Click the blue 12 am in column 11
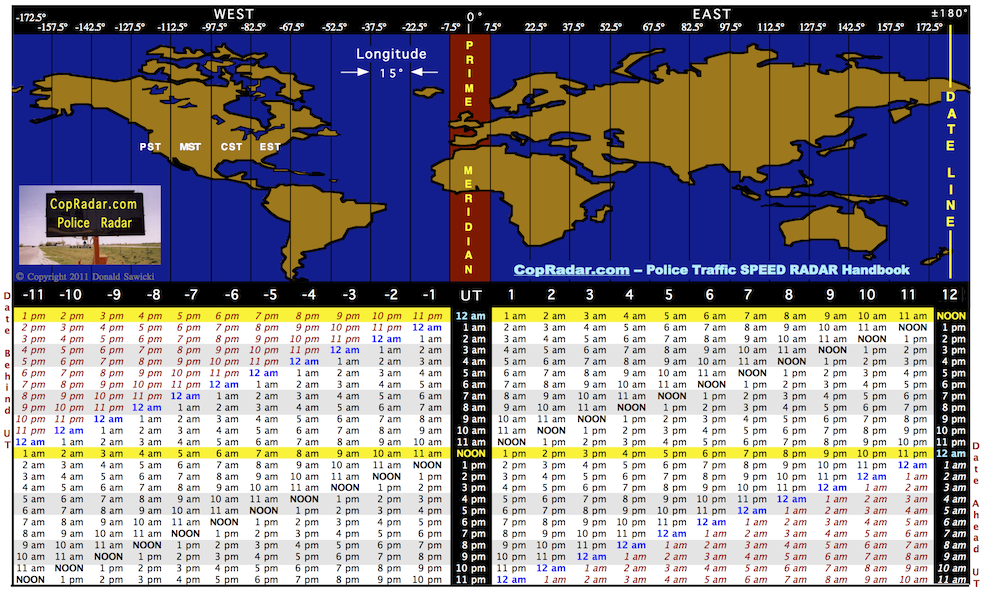983x593 pixels. tap(912, 464)
